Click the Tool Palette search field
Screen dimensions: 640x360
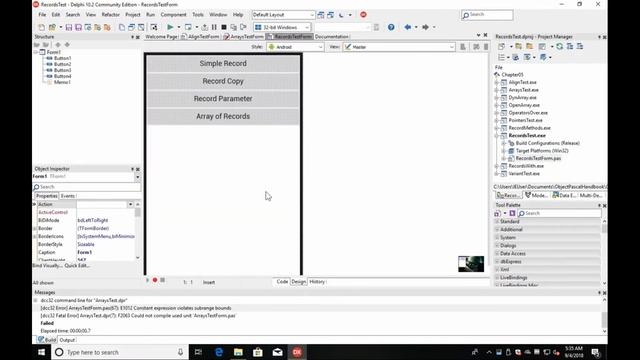click(x=559, y=213)
